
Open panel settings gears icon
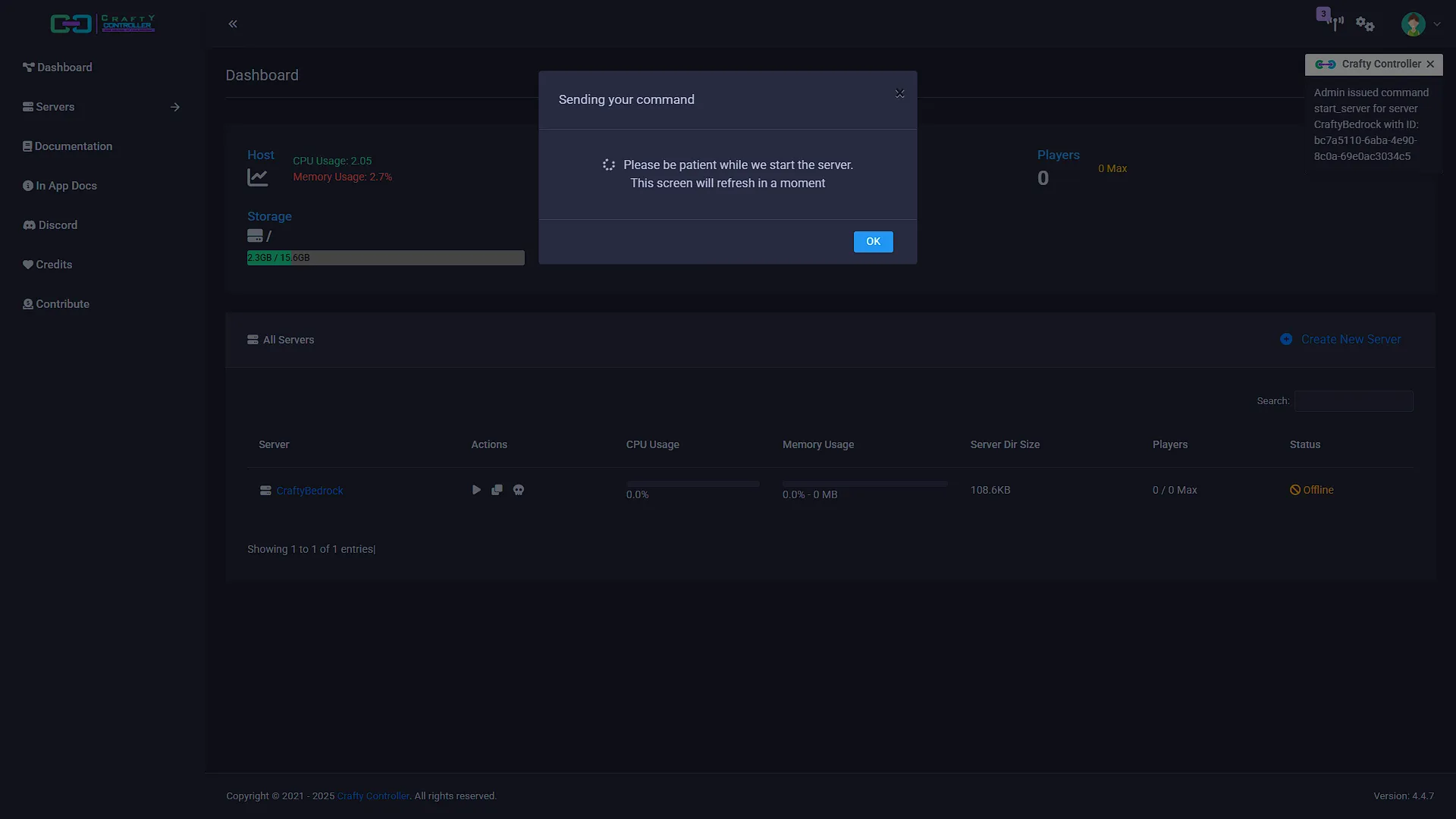1365,24
